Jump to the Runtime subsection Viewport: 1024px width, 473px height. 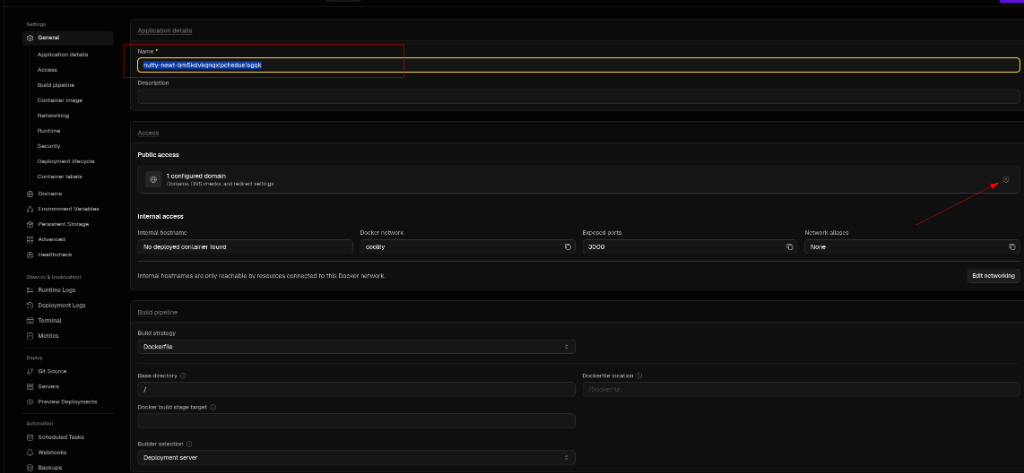(x=49, y=131)
